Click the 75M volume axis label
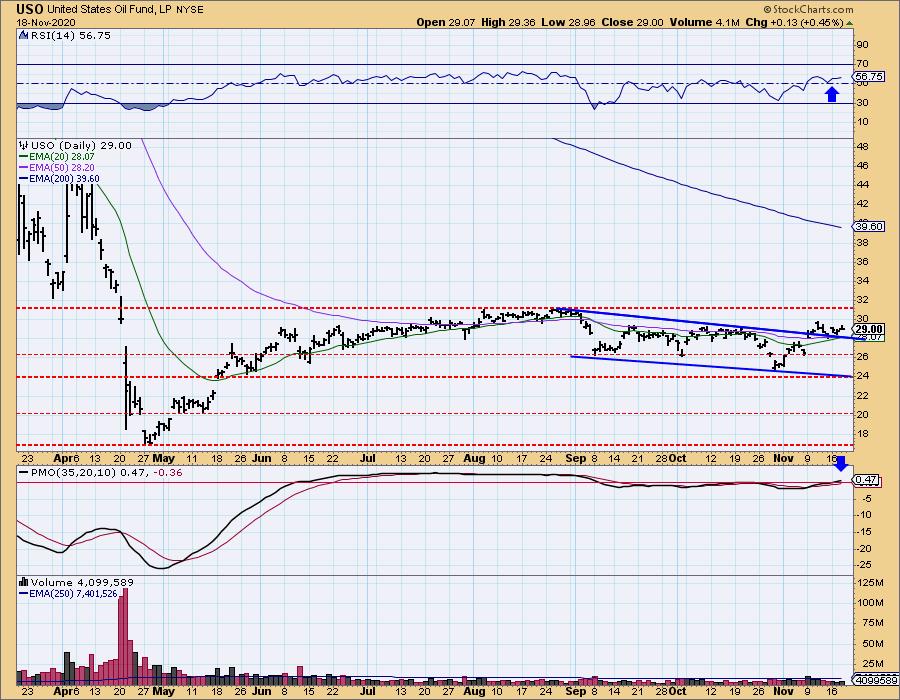The image size is (900, 700). click(873, 623)
